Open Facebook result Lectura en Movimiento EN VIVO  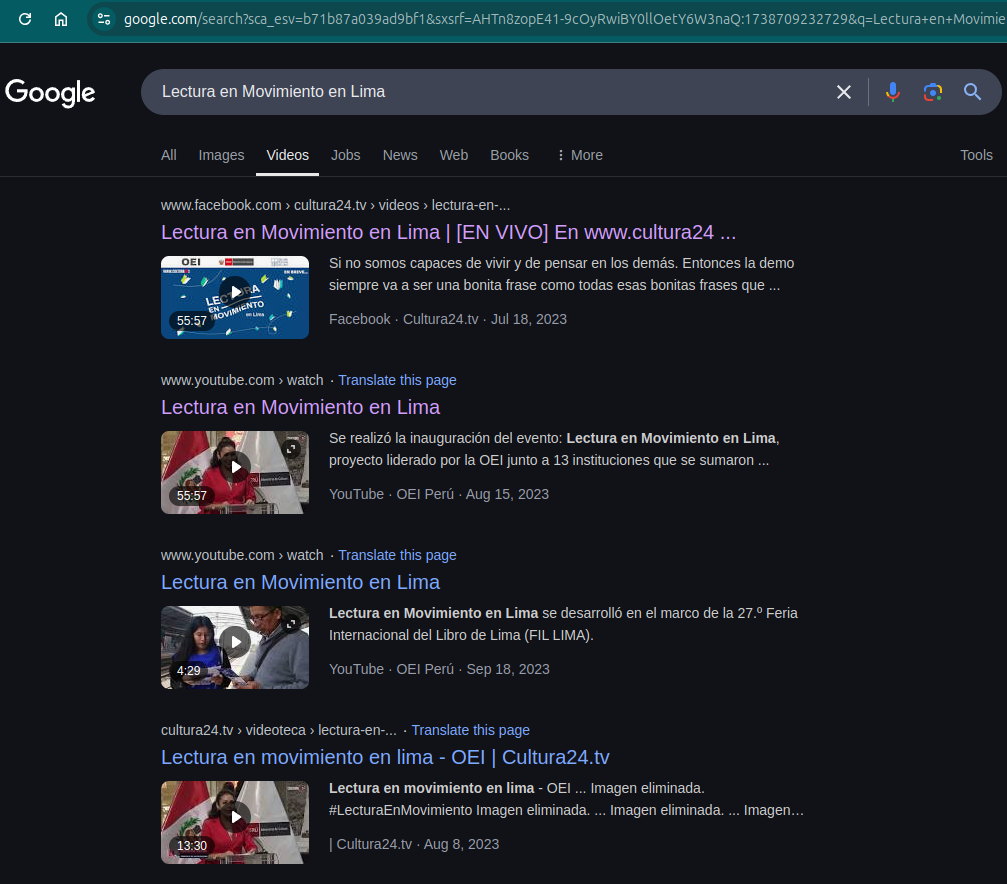pyautogui.click(x=448, y=232)
